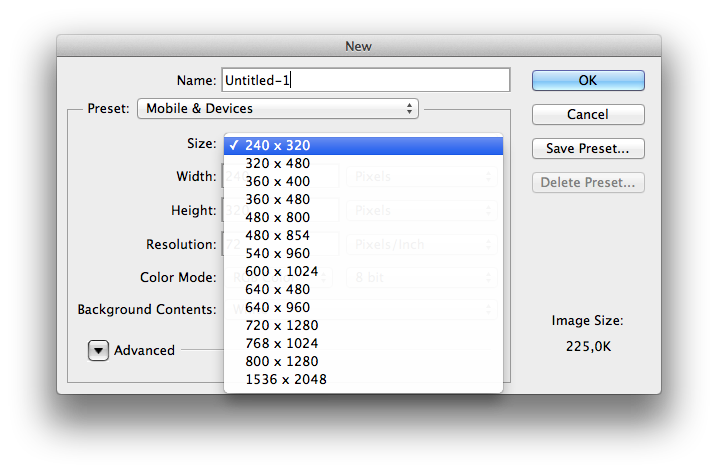
Task: Select 1536 x 2048 size option
Action: 364,380
